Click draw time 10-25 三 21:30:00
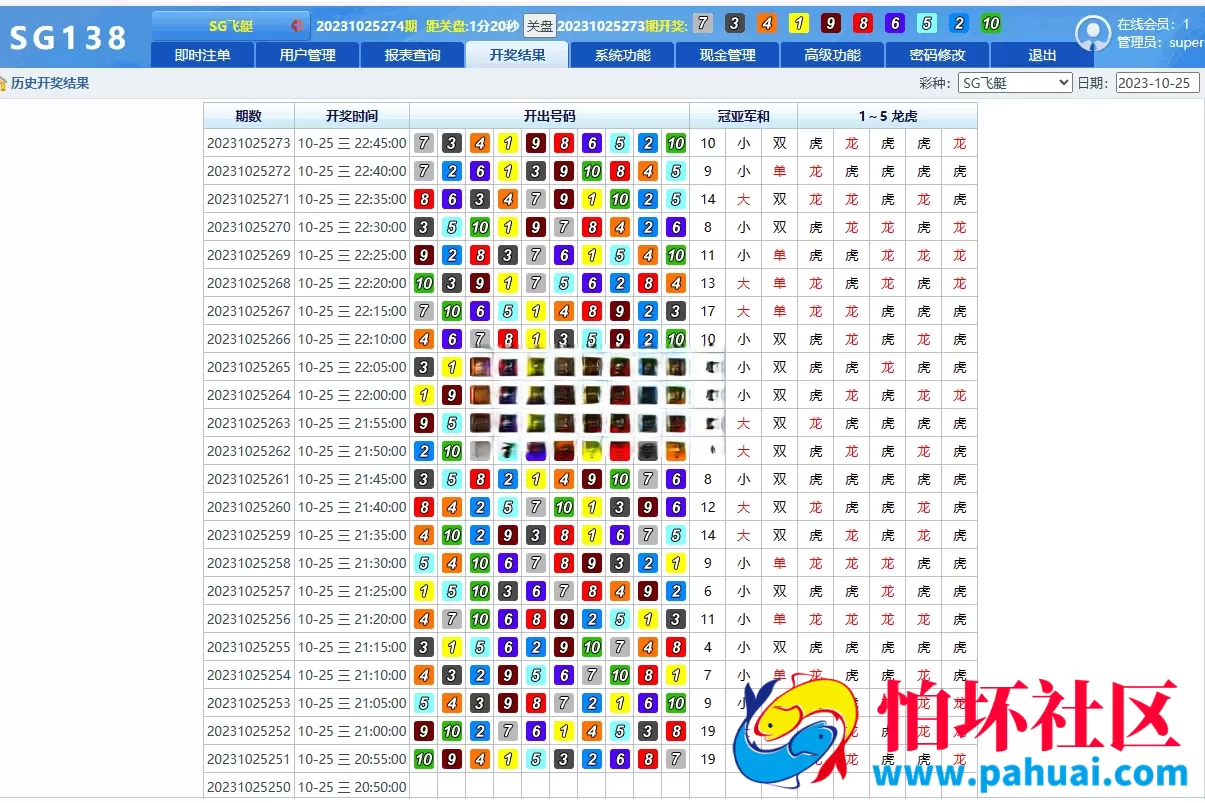Image resolution: width=1205 pixels, height=803 pixels. [x=352, y=563]
